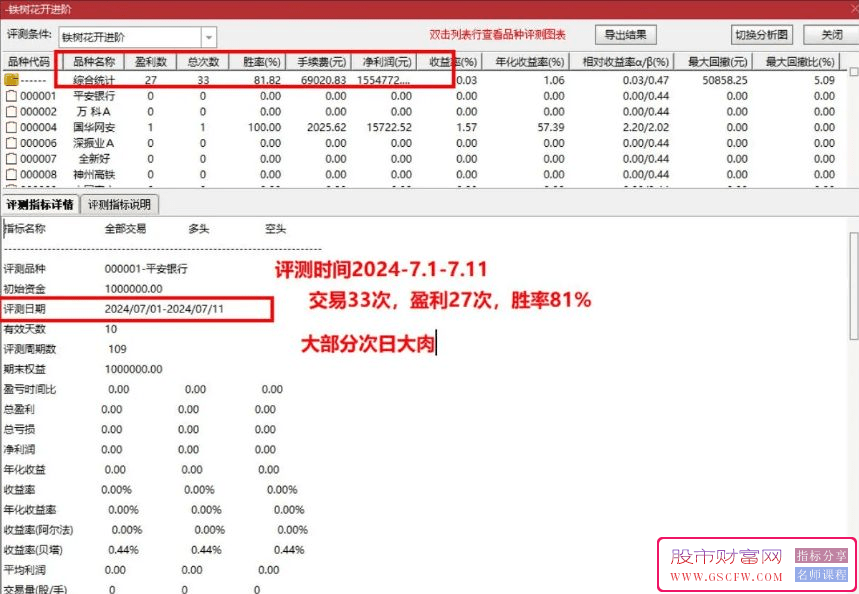Image resolution: width=859 pixels, height=594 pixels.
Task: Click the 铁树花开进阶 condition combo box
Action: coord(138,37)
